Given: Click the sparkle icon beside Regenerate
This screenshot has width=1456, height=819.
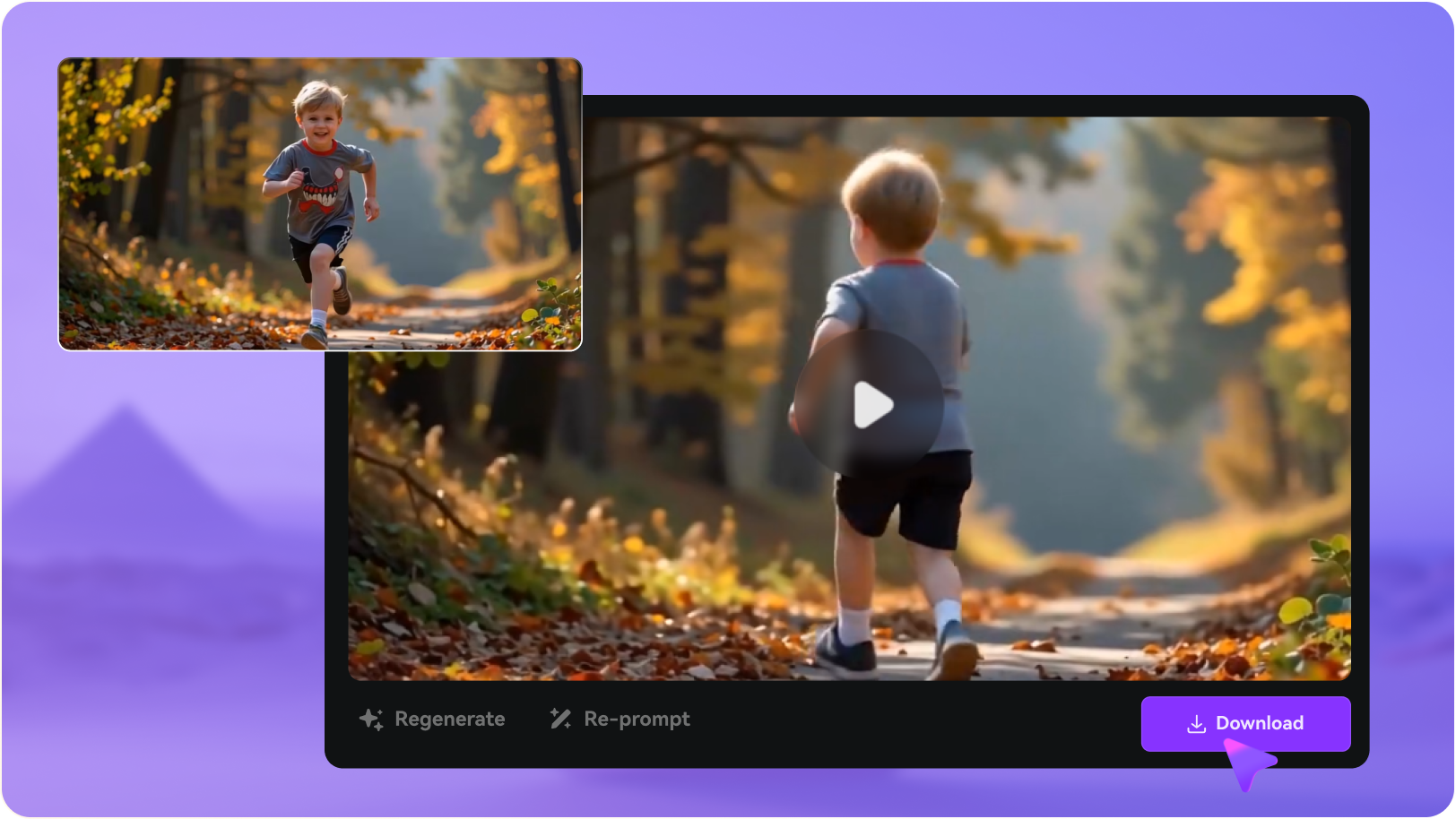Looking at the screenshot, I should tap(371, 720).
